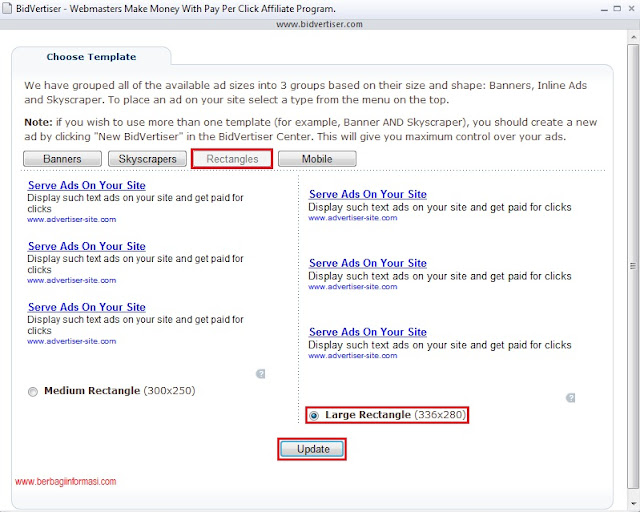The width and height of the screenshot is (640, 512).
Task: Open the Skyscrapers template group
Action: [147, 159]
